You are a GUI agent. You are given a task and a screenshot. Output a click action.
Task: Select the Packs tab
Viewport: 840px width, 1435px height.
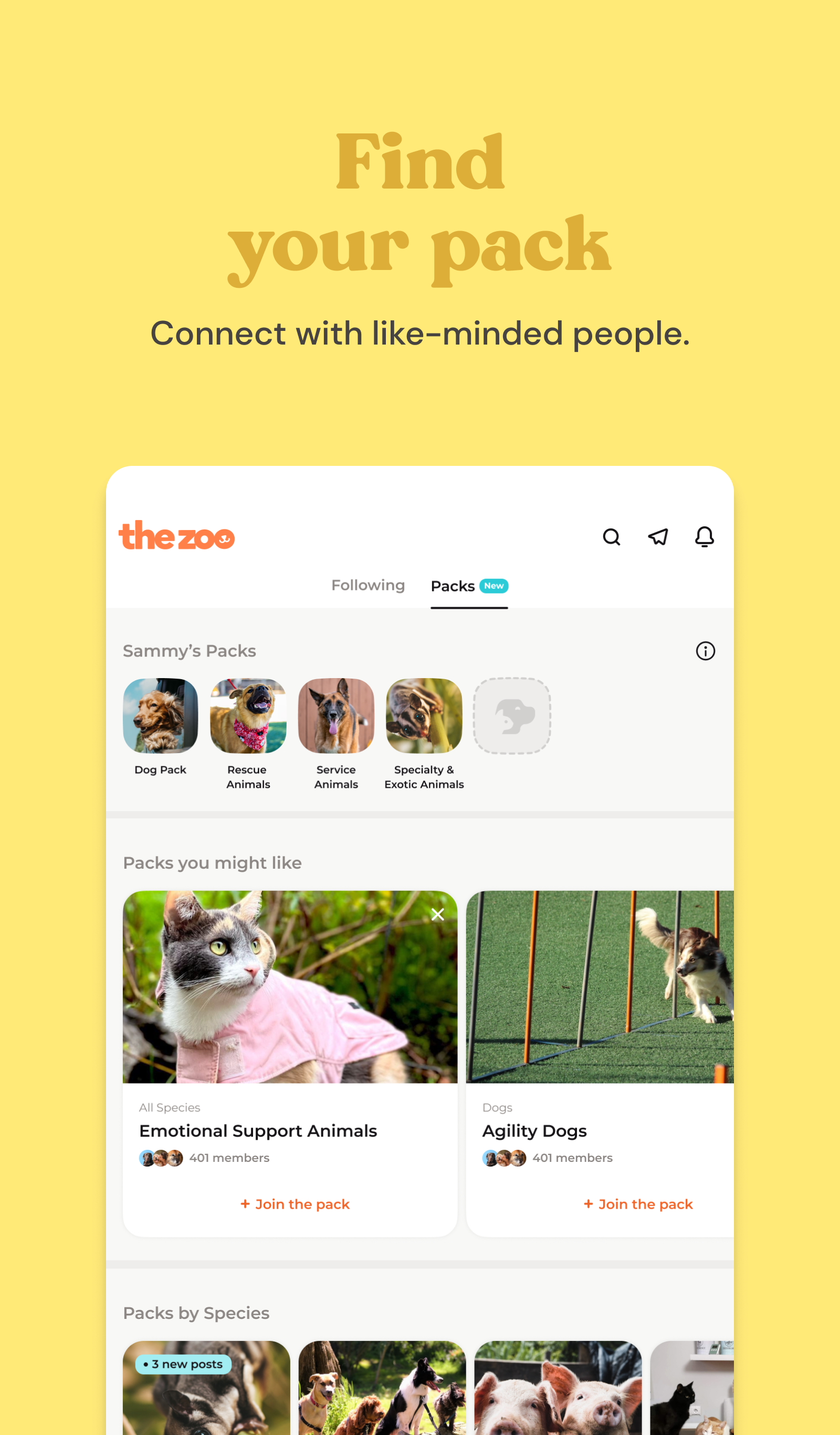tap(469, 587)
